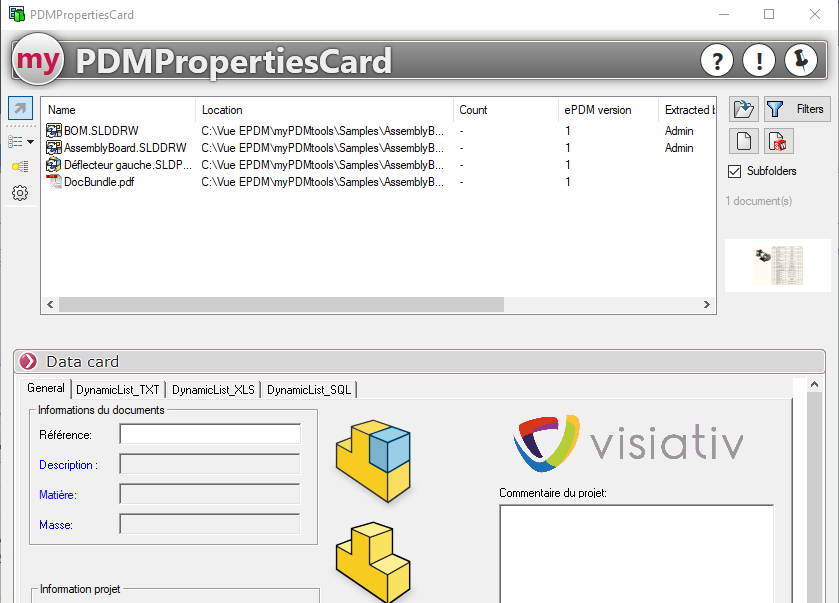Open settings with the gear icon

pyautogui.click(x=20, y=193)
